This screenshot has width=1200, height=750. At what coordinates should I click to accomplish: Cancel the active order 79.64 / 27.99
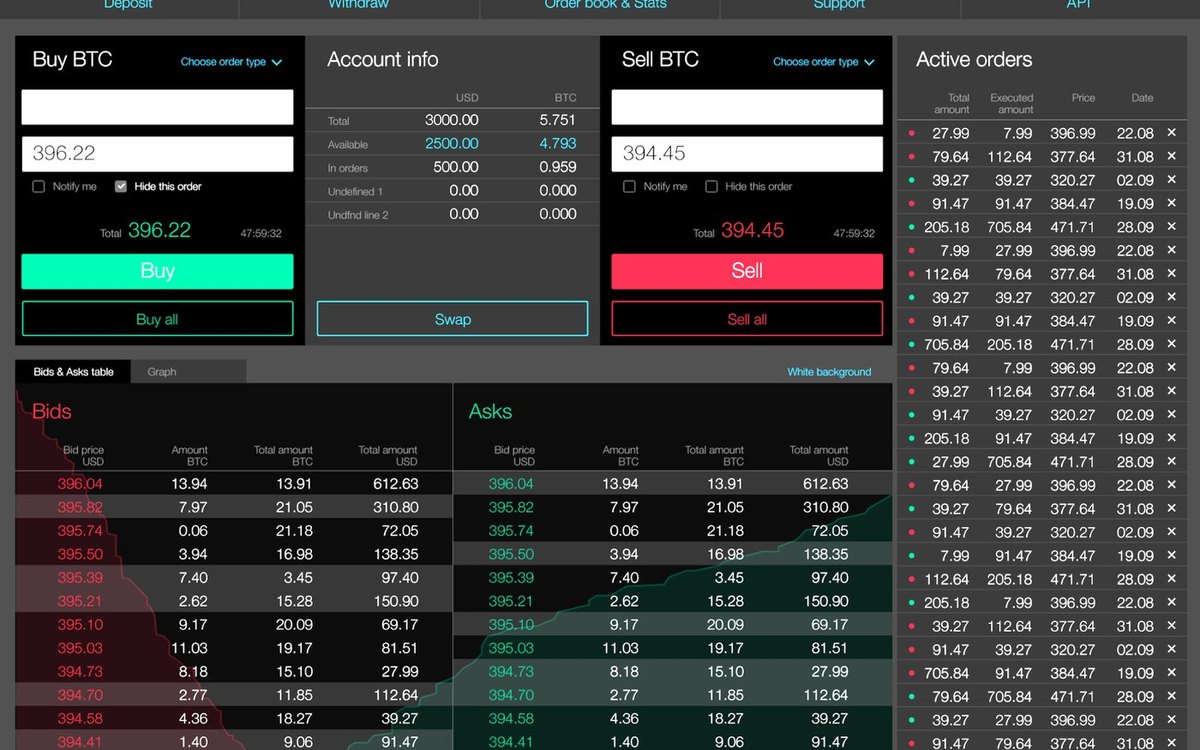[1171, 485]
